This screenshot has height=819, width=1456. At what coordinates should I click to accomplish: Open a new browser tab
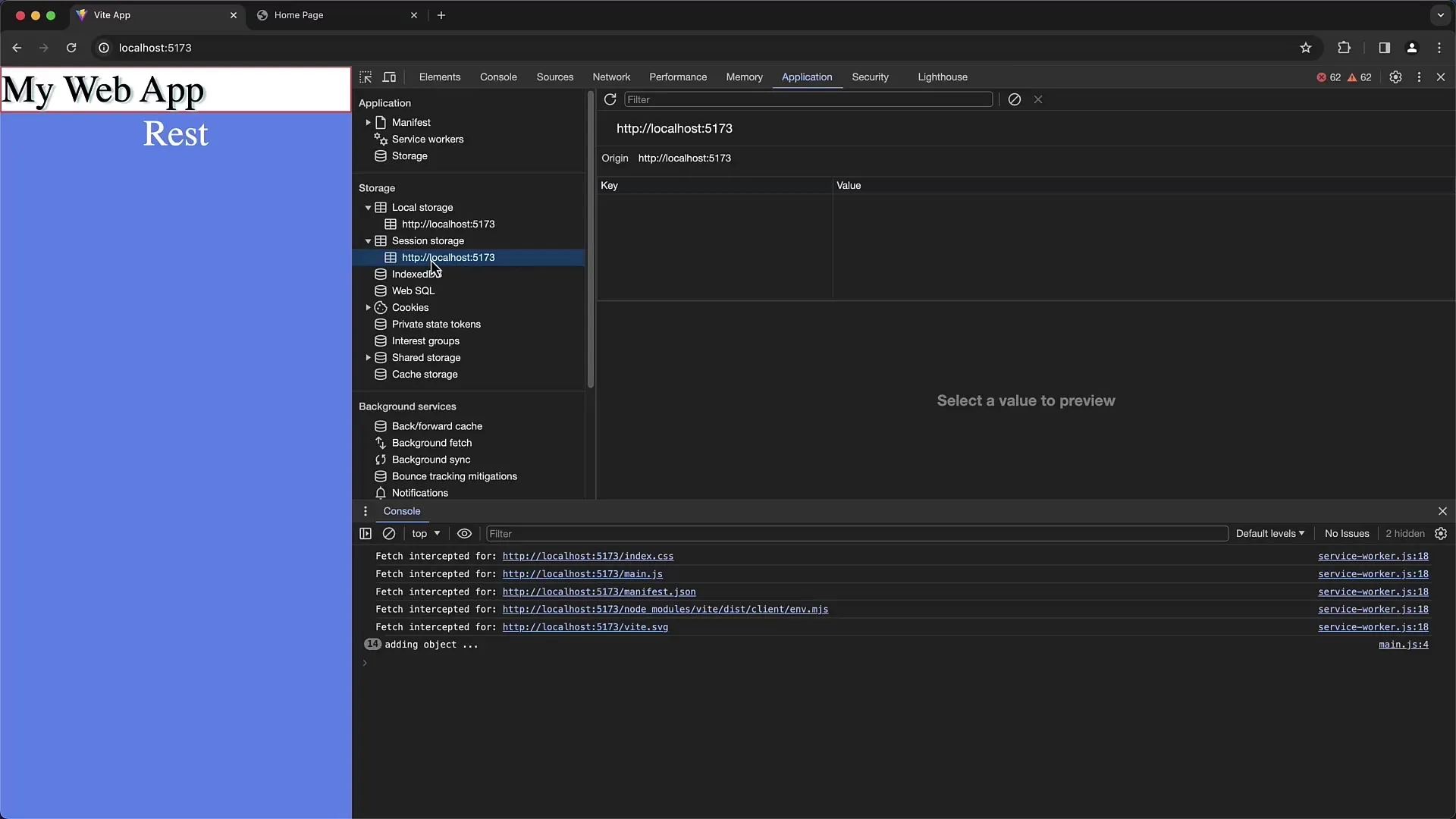[441, 15]
